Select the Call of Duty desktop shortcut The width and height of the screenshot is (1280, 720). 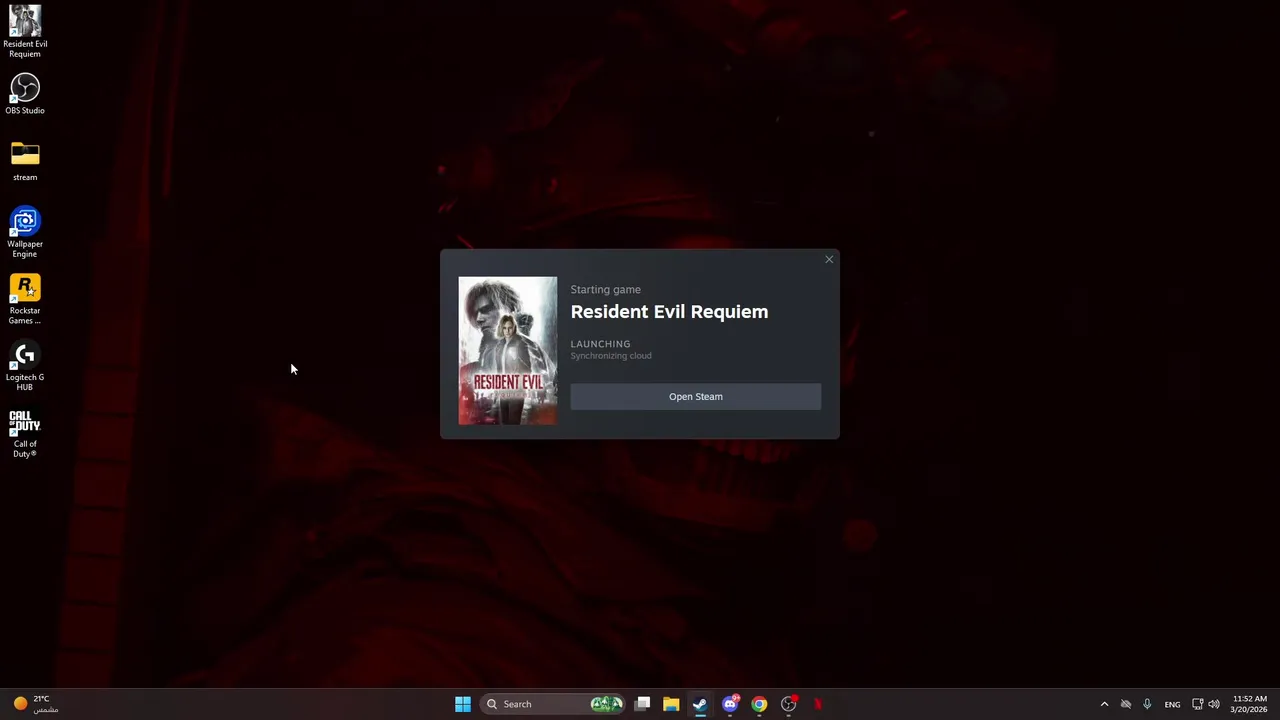[25, 433]
